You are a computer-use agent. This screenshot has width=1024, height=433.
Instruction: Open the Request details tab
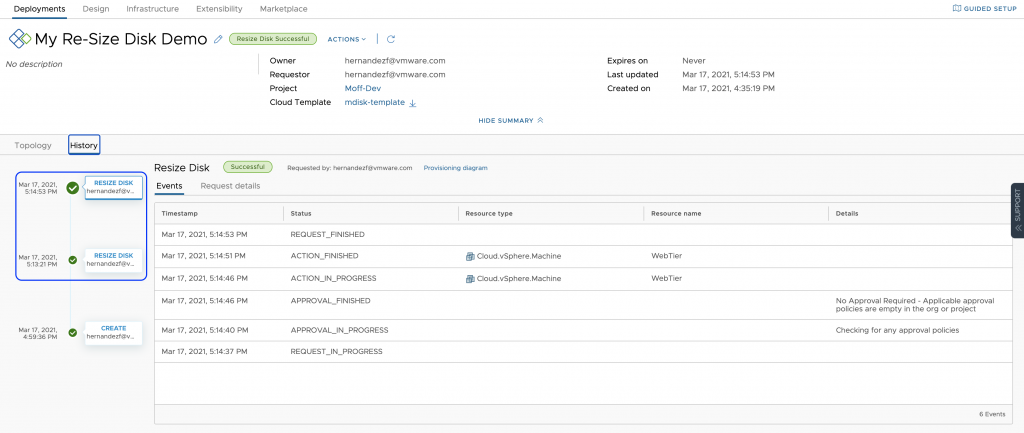(x=230, y=186)
